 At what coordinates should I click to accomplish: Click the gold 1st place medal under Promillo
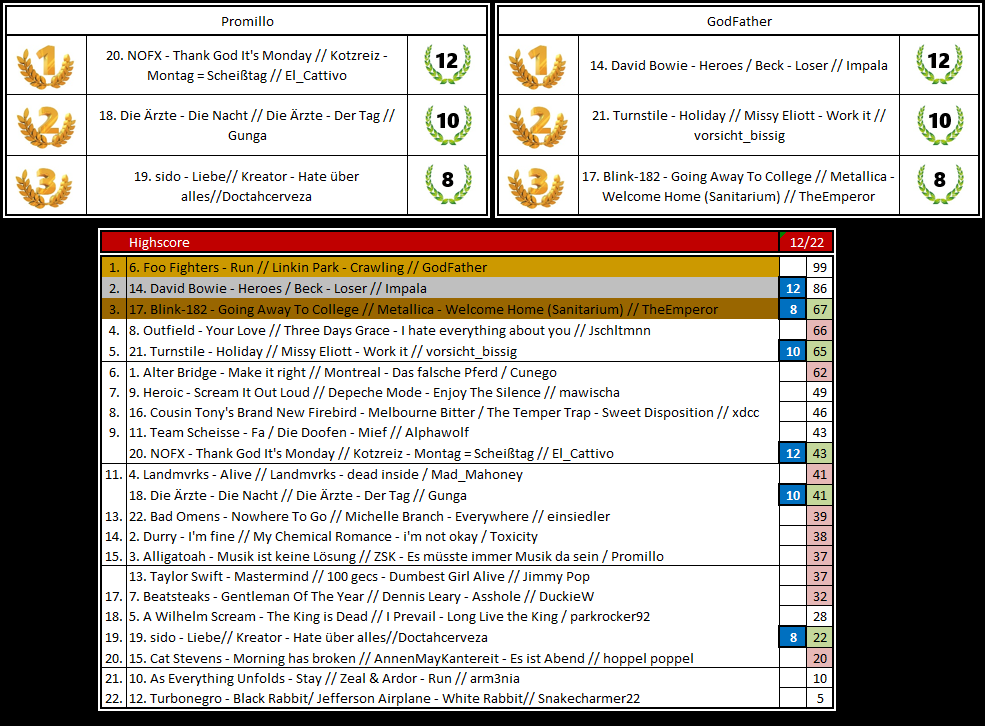(45, 65)
